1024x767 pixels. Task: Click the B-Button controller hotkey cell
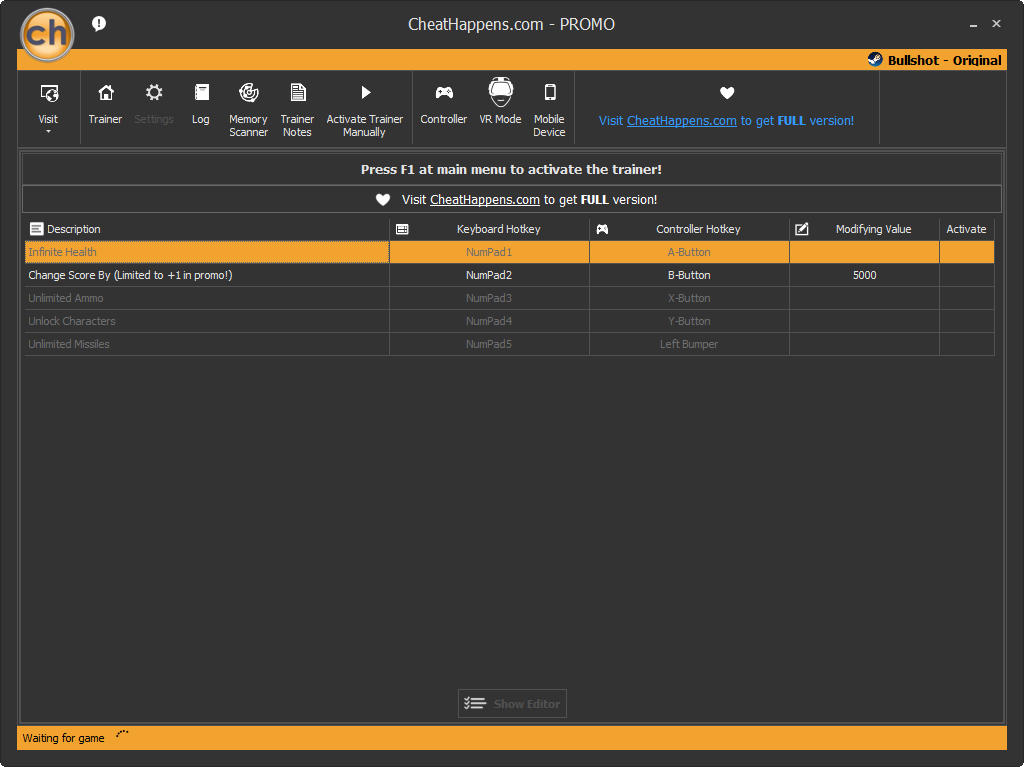click(x=689, y=275)
